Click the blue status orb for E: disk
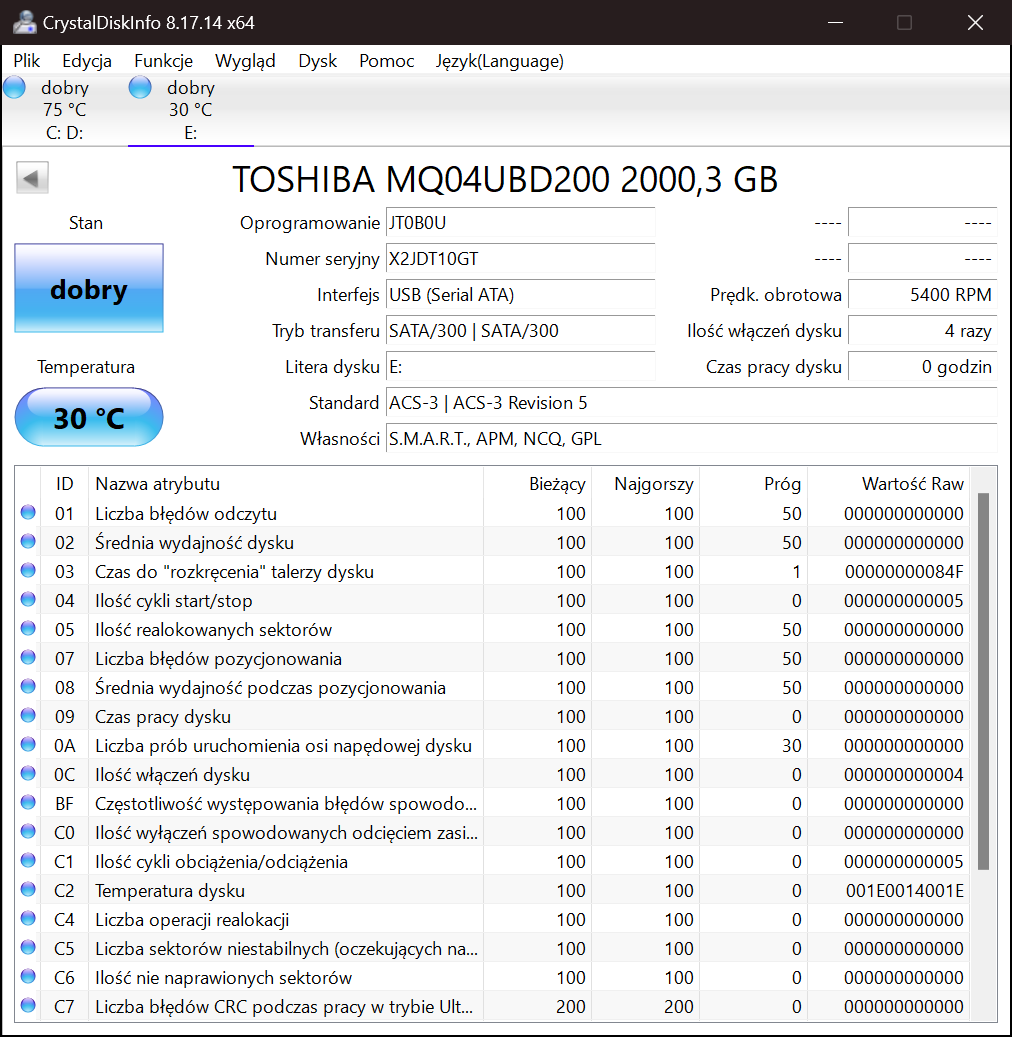Viewport: 1012px width, 1037px height. tap(140, 87)
